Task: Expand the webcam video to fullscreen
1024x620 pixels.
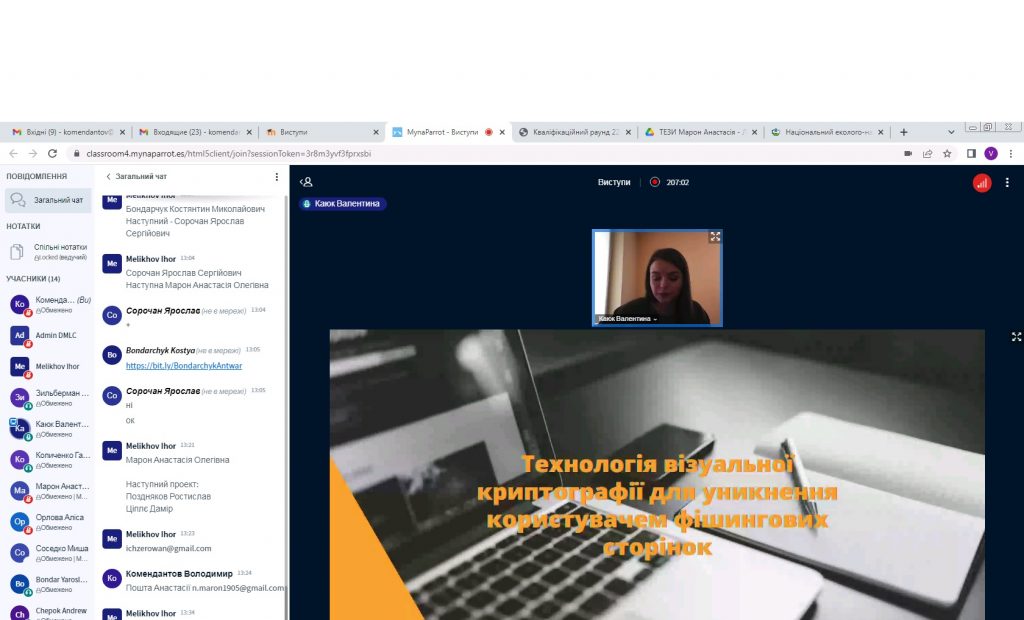Action: (715, 237)
